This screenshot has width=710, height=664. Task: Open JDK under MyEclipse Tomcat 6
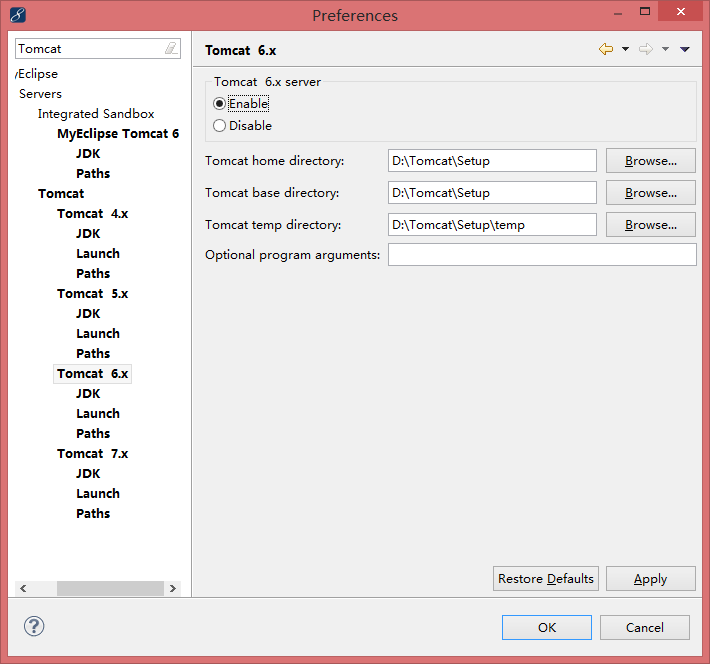coord(88,154)
